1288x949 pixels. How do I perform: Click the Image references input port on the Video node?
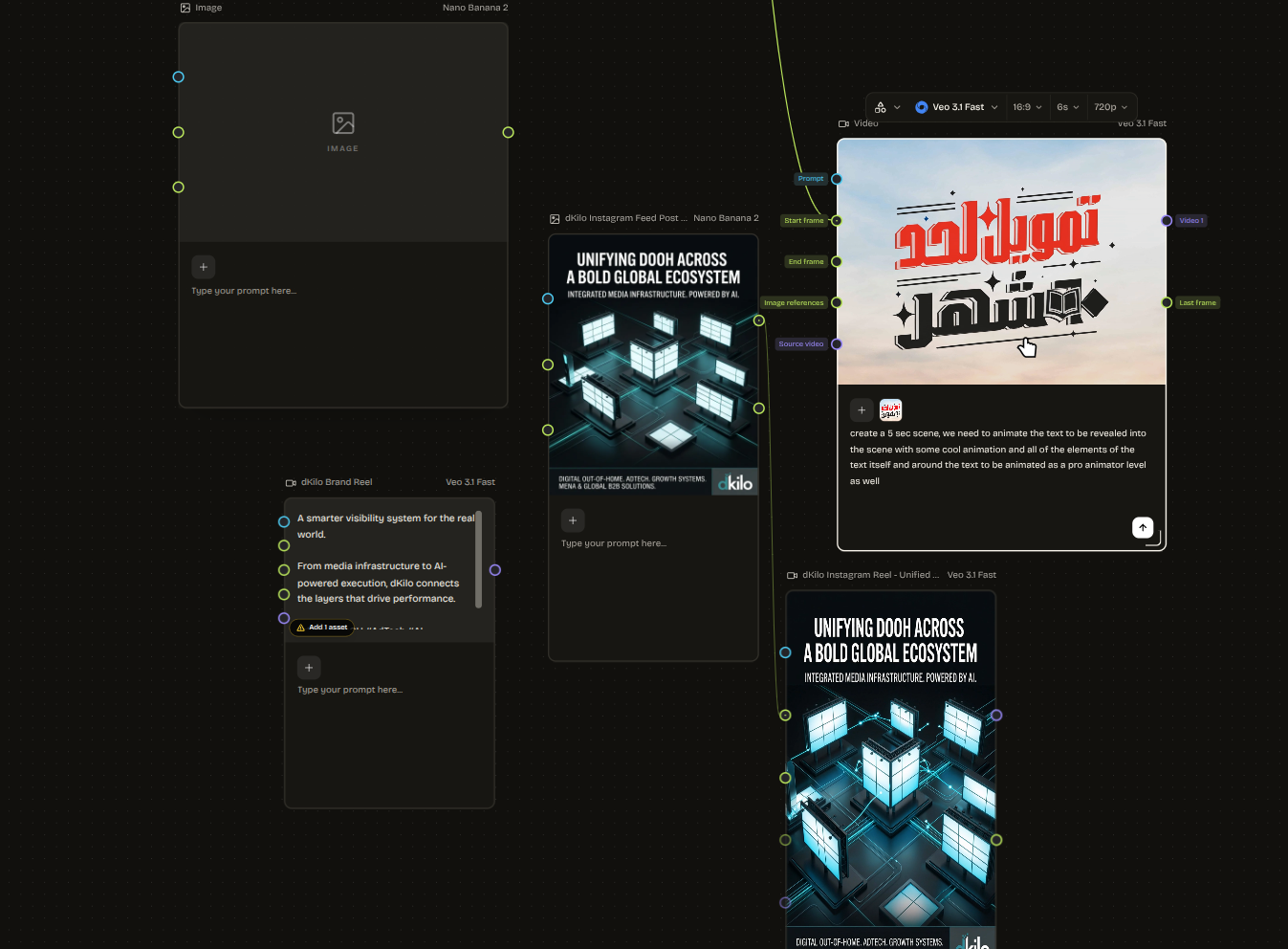coord(837,303)
